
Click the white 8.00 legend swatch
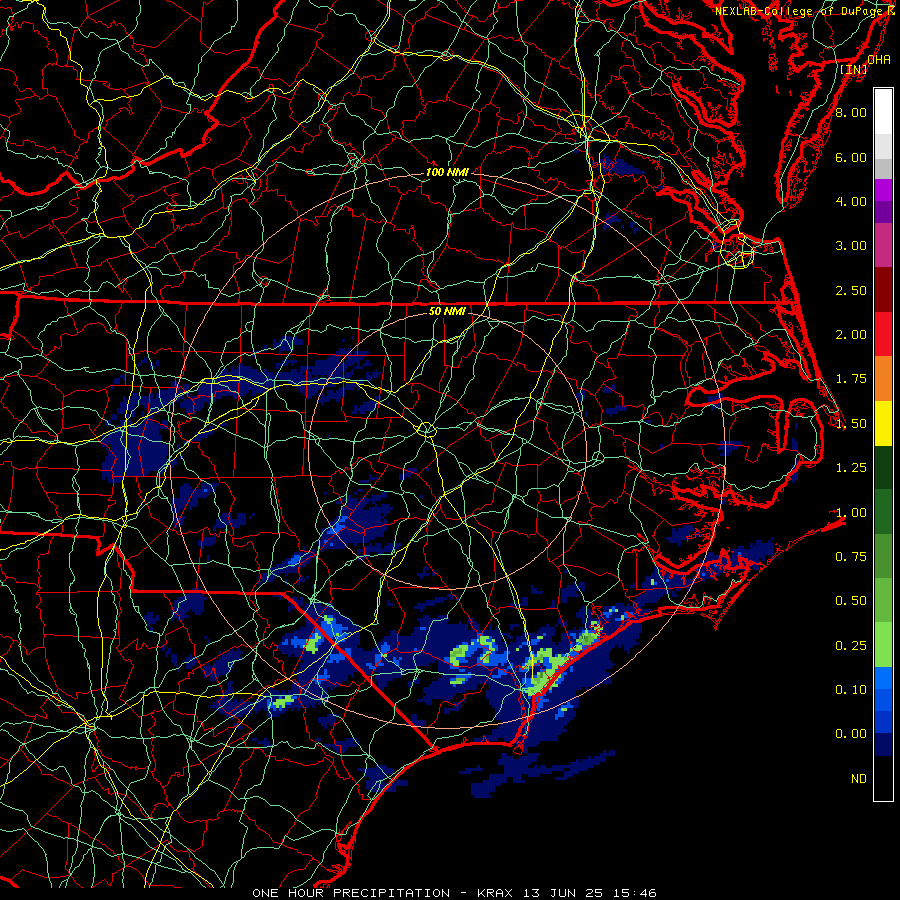point(883,112)
